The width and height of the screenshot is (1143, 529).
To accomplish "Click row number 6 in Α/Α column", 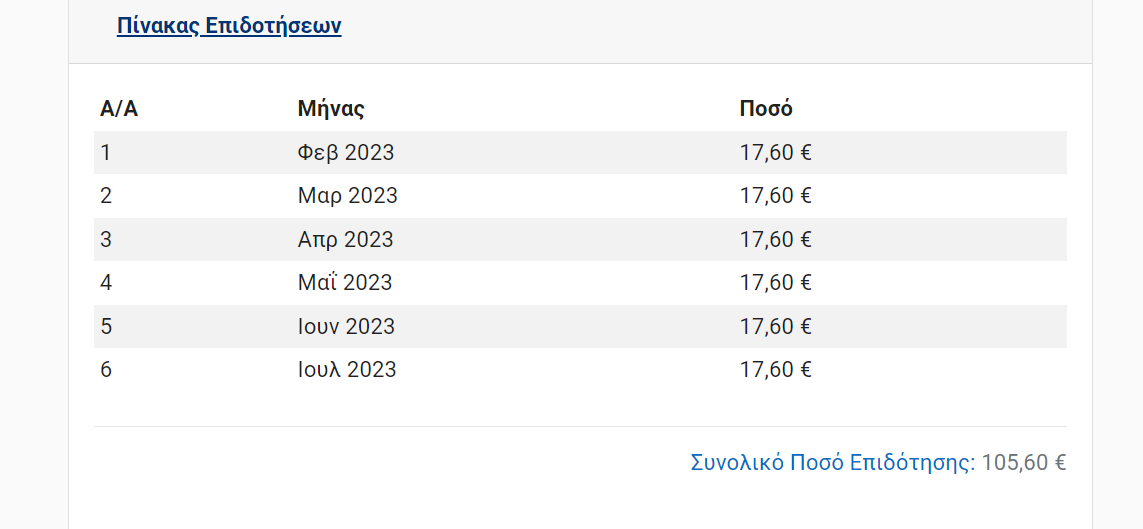I will 106,369.
